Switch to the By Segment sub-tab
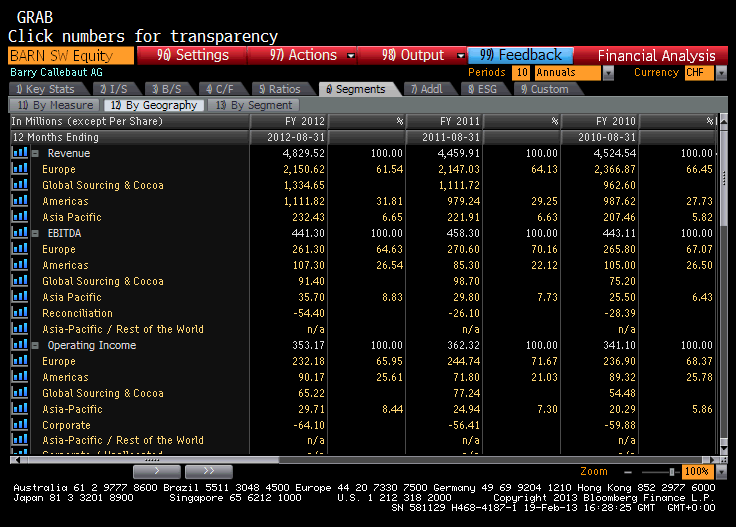This screenshot has height=527, width=736. pyautogui.click(x=254, y=105)
